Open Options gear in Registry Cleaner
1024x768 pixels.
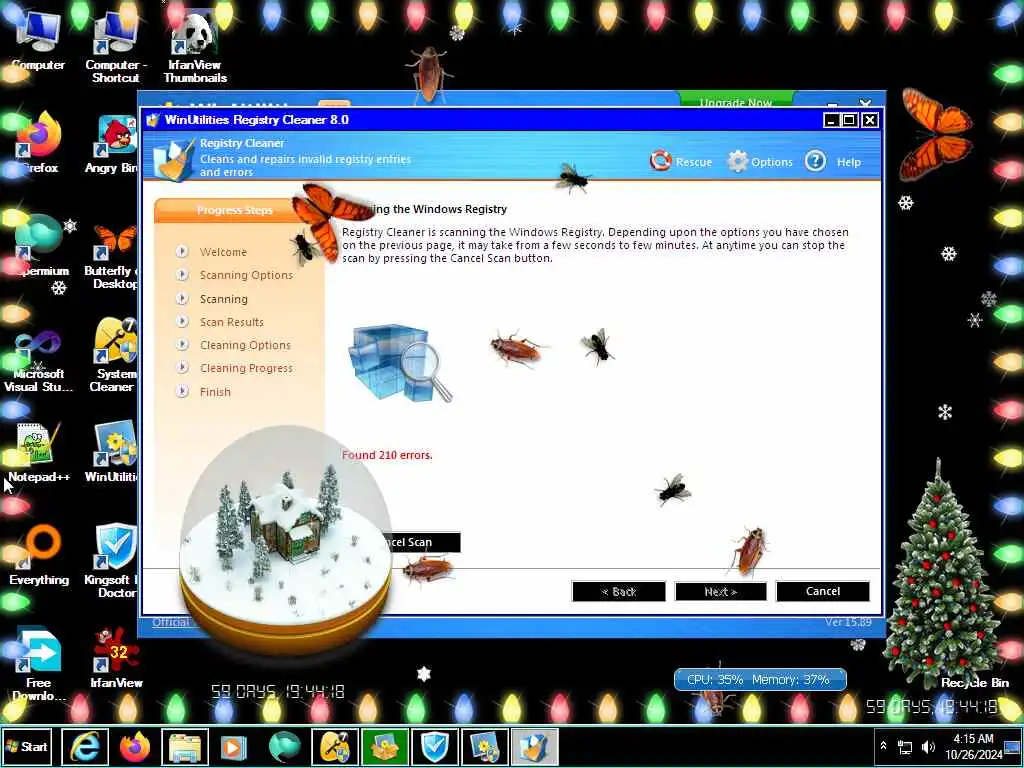click(x=737, y=161)
